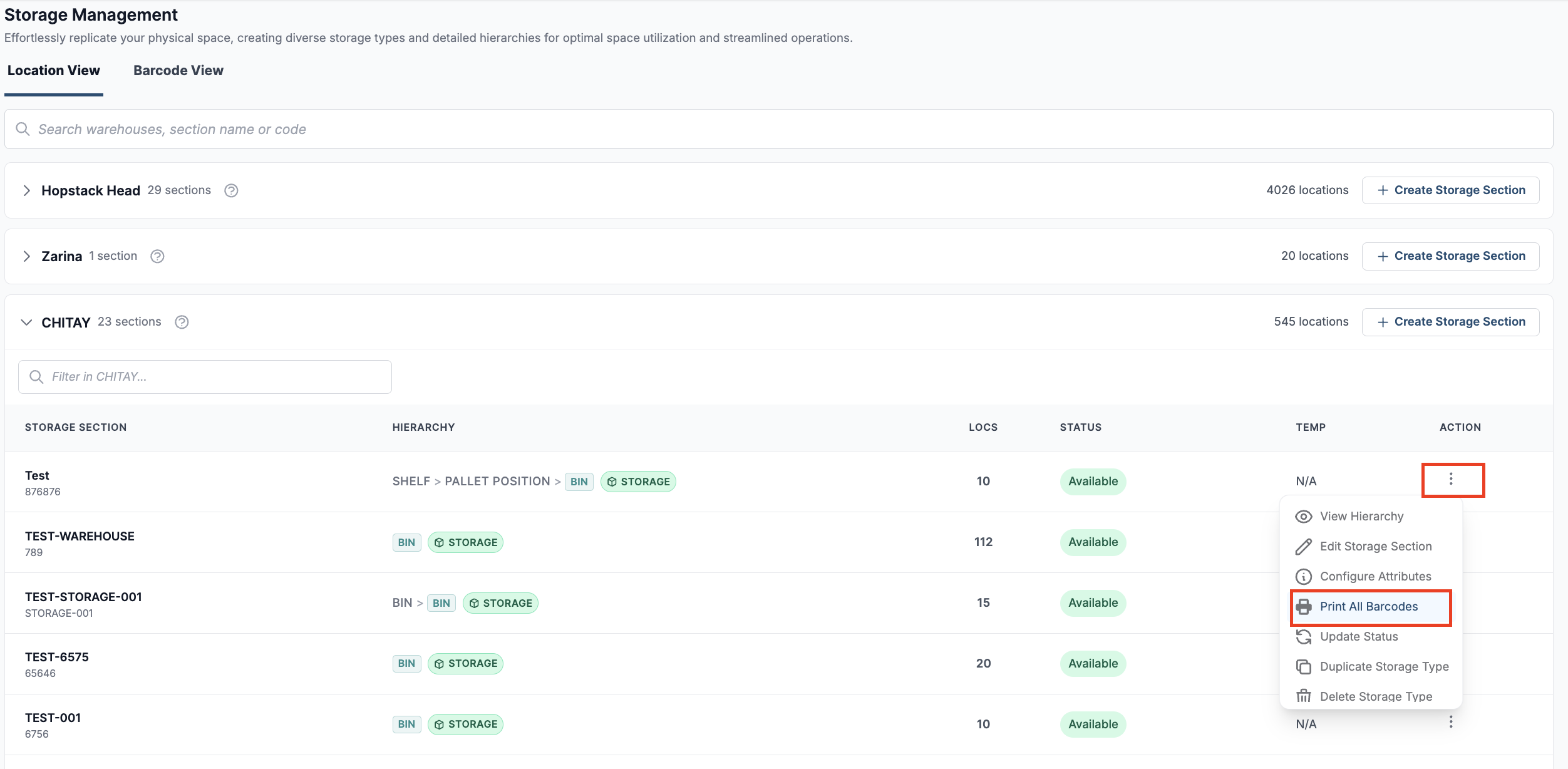
Task: Click the Test storage section name
Action: tap(37, 475)
